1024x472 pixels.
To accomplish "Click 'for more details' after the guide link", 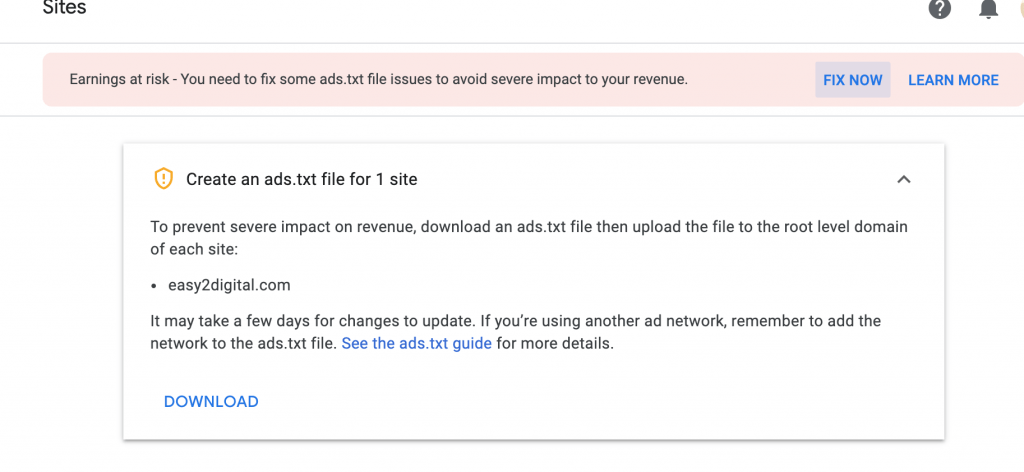I will (555, 343).
